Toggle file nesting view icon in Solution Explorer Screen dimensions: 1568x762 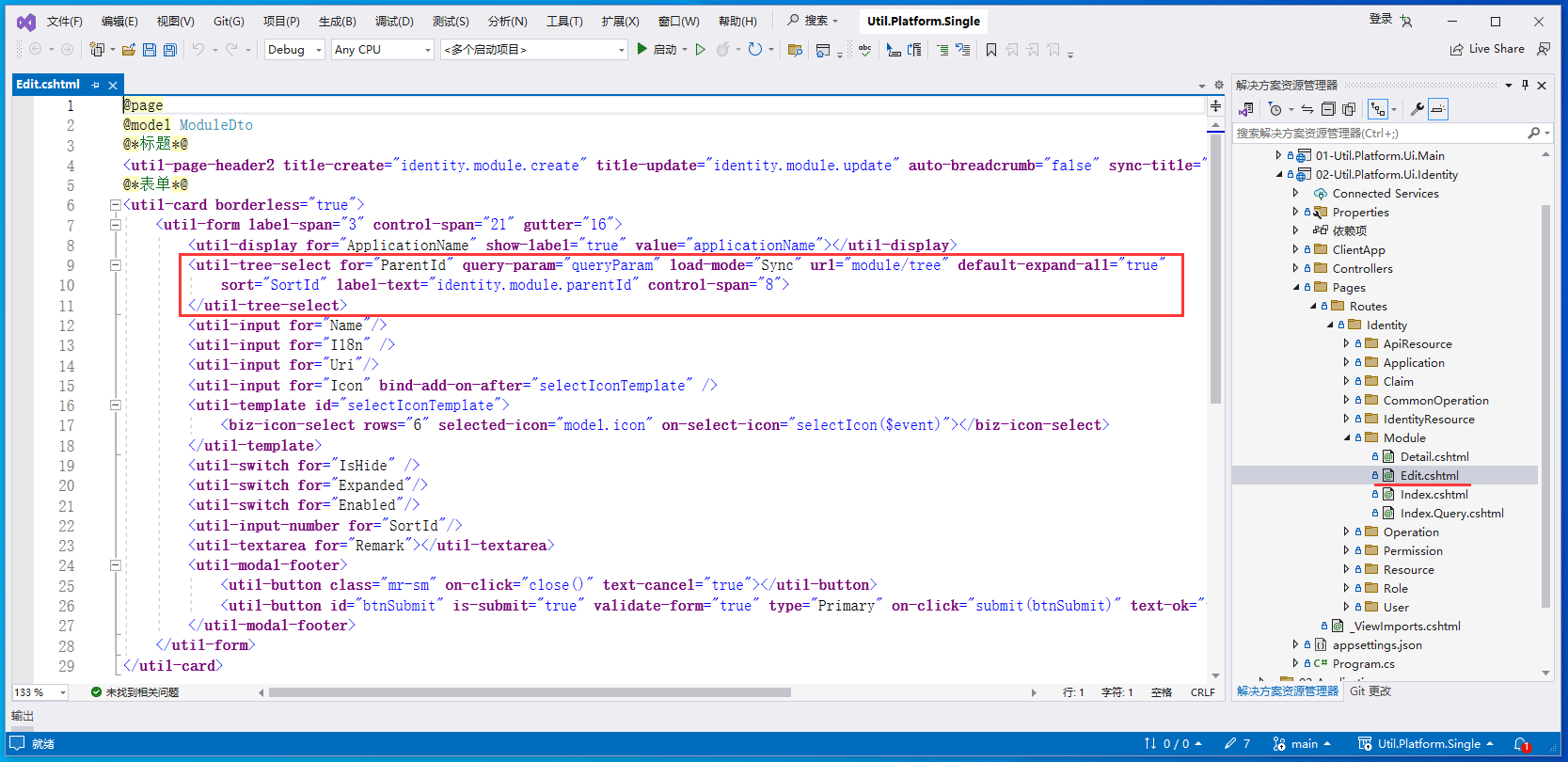1378,109
